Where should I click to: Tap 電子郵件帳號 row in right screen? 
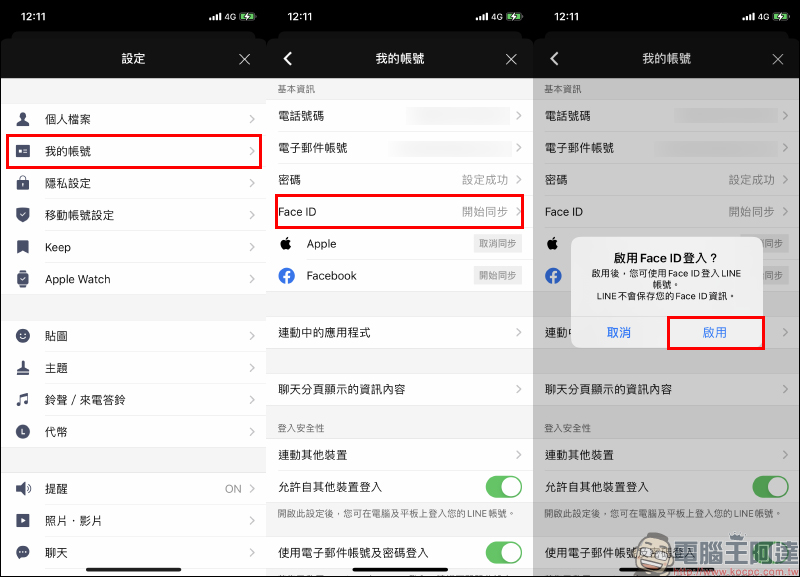tap(666, 148)
